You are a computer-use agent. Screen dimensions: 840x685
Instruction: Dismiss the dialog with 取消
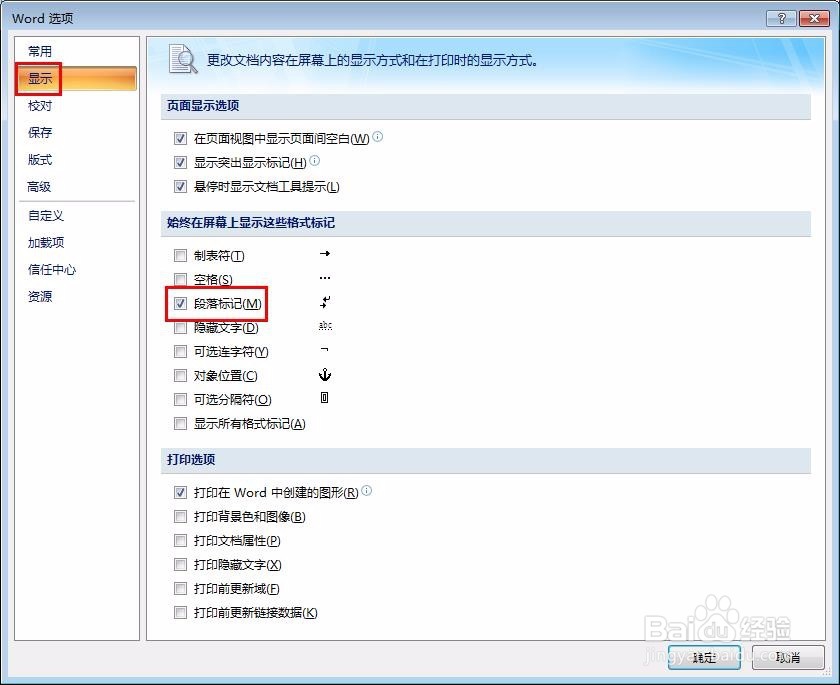789,658
